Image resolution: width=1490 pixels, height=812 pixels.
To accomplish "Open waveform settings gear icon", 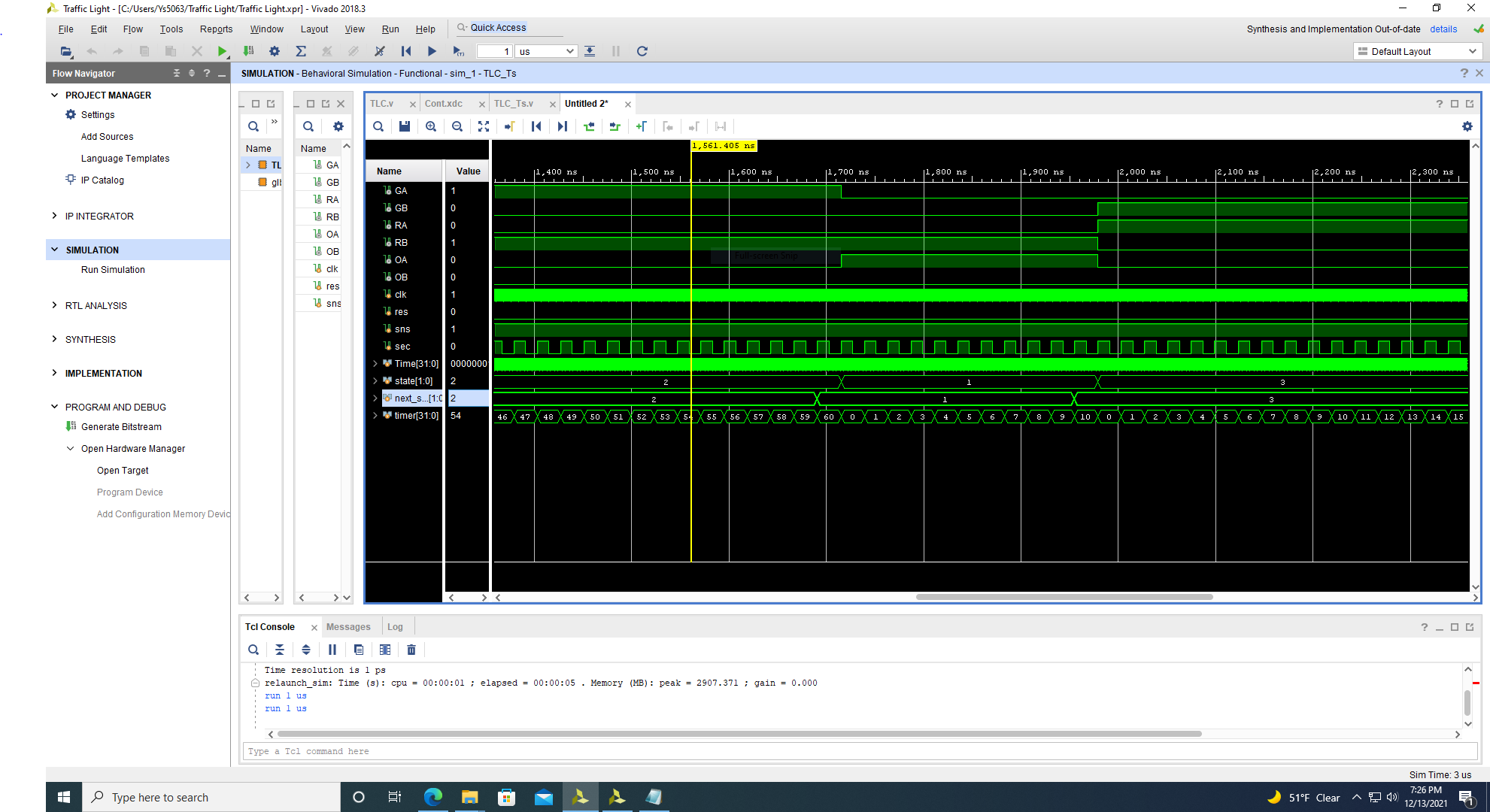I will pos(1467,126).
